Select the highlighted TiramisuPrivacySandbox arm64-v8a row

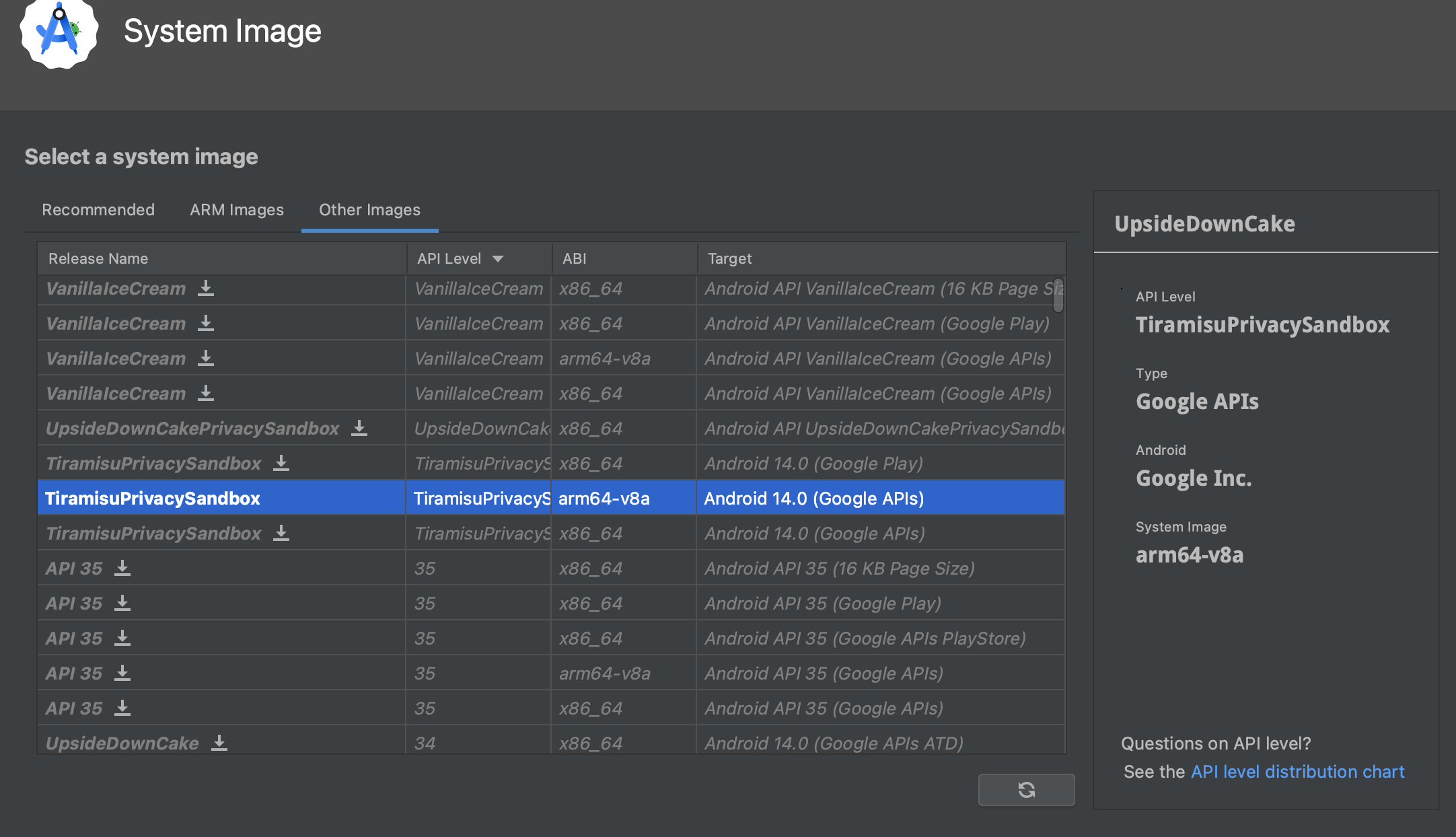click(550, 499)
